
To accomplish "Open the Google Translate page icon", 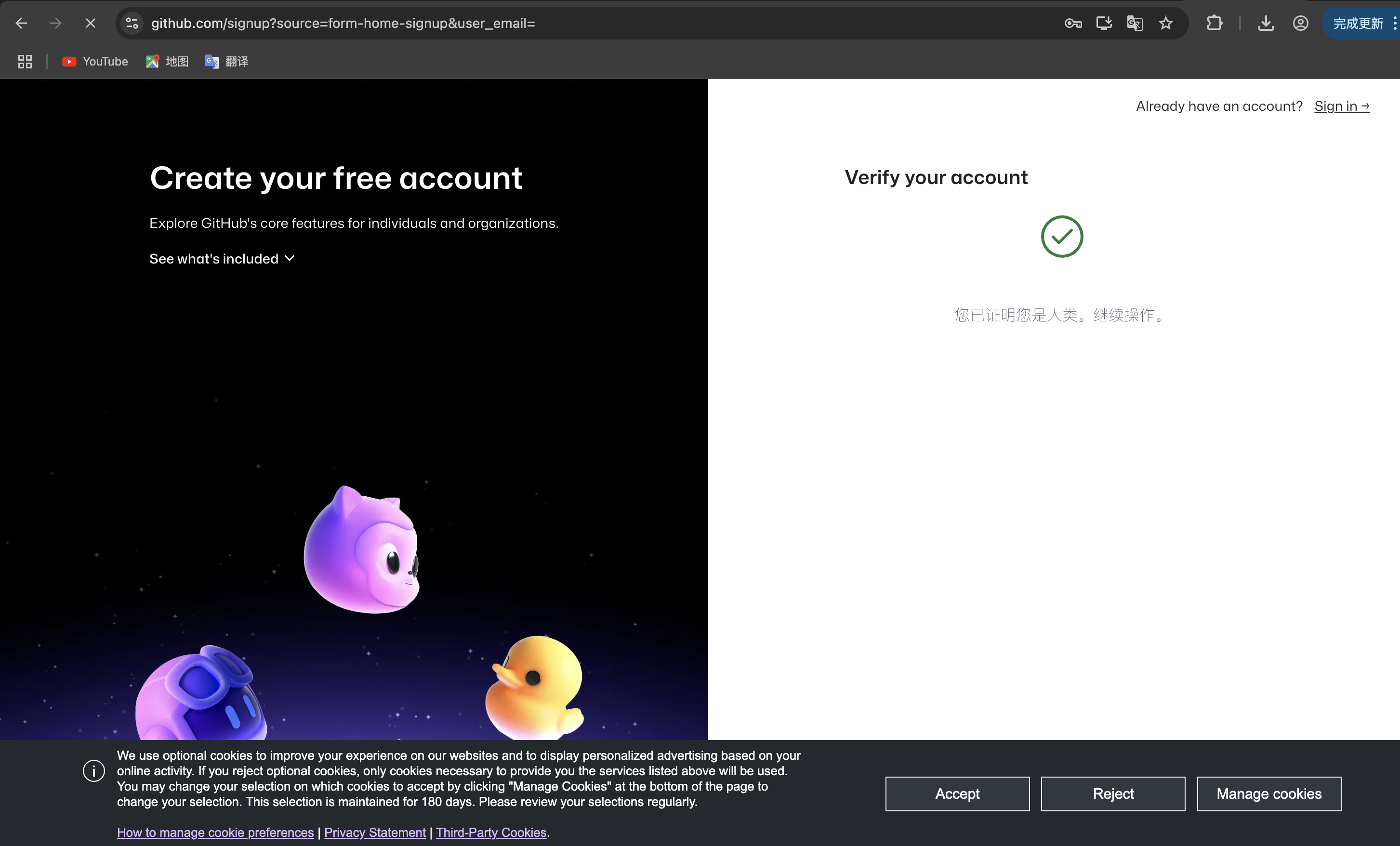I will (1135, 23).
